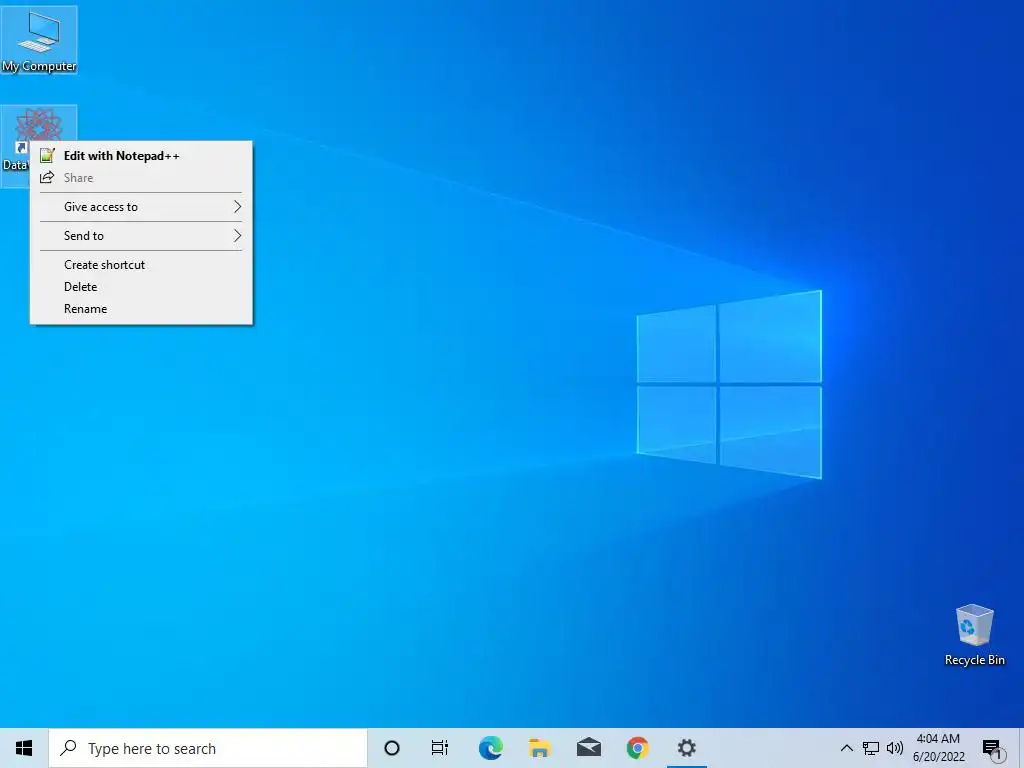Launch Google Chrome from the taskbar
This screenshot has height=768, width=1024.
point(637,748)
